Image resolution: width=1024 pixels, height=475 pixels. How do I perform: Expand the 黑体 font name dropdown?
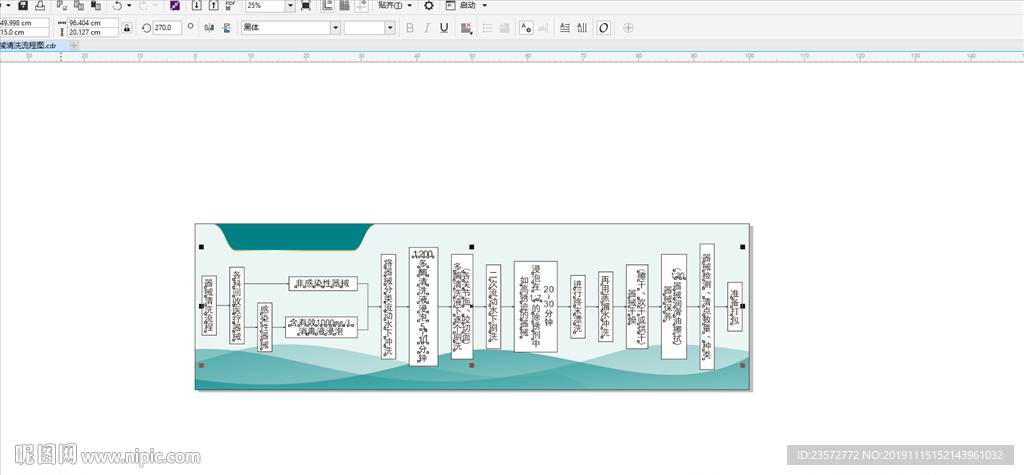(x=334, y=28)
